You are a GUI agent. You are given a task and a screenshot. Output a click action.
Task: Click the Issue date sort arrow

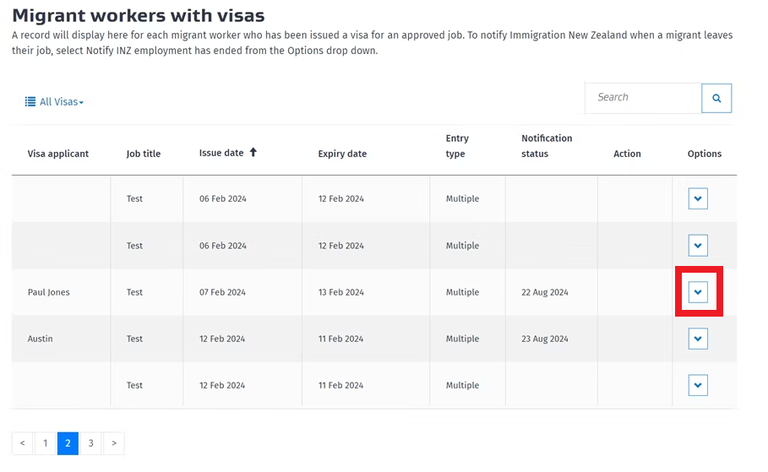[x=253, y=153]
